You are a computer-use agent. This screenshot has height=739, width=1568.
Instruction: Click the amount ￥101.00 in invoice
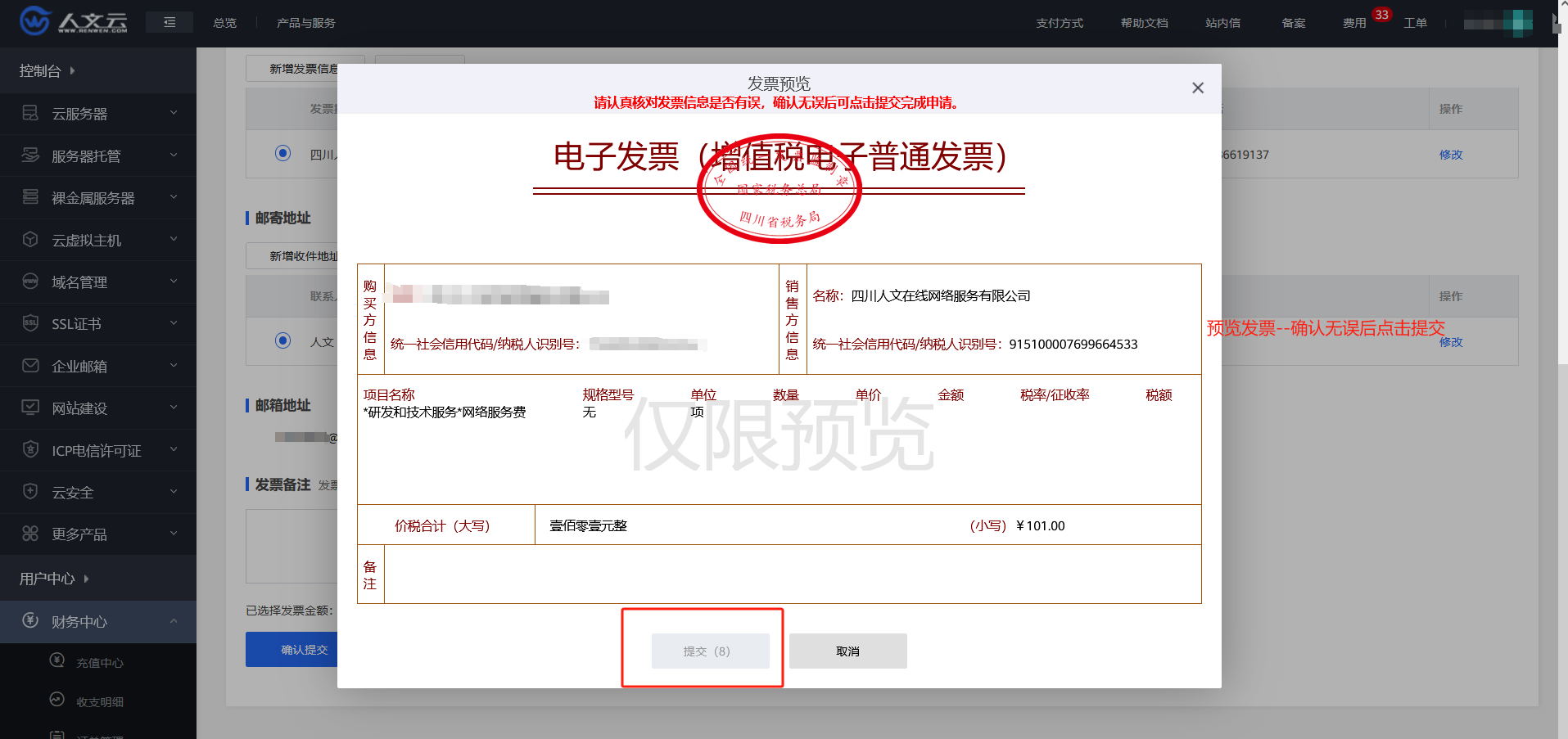pyautogui.click(x=1040, y=525)
